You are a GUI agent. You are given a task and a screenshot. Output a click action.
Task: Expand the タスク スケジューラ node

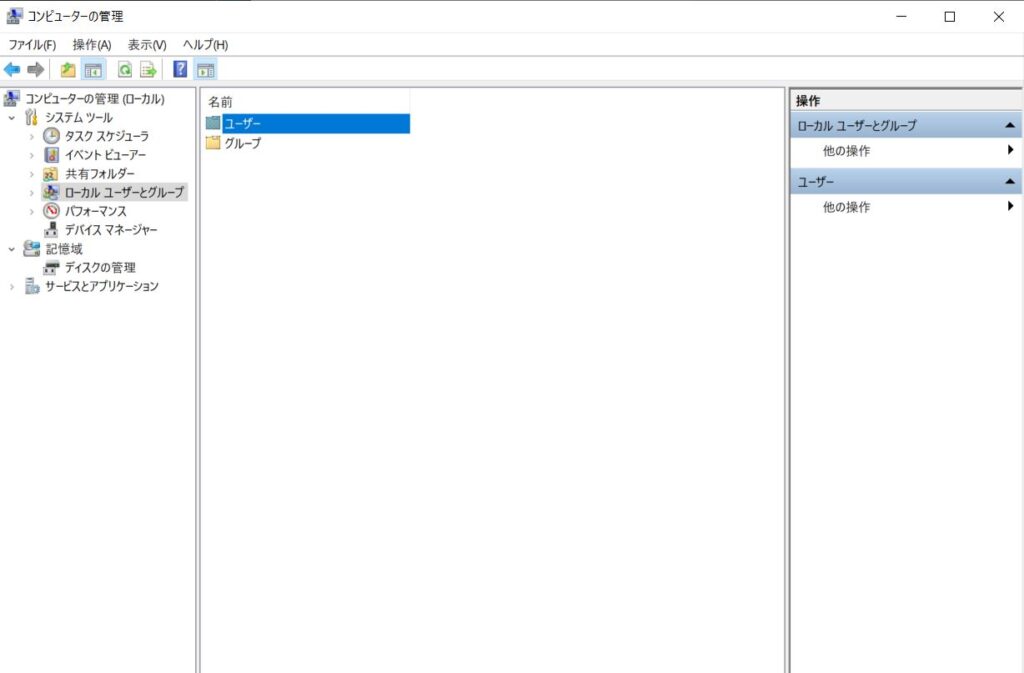[x=31, y=136]
